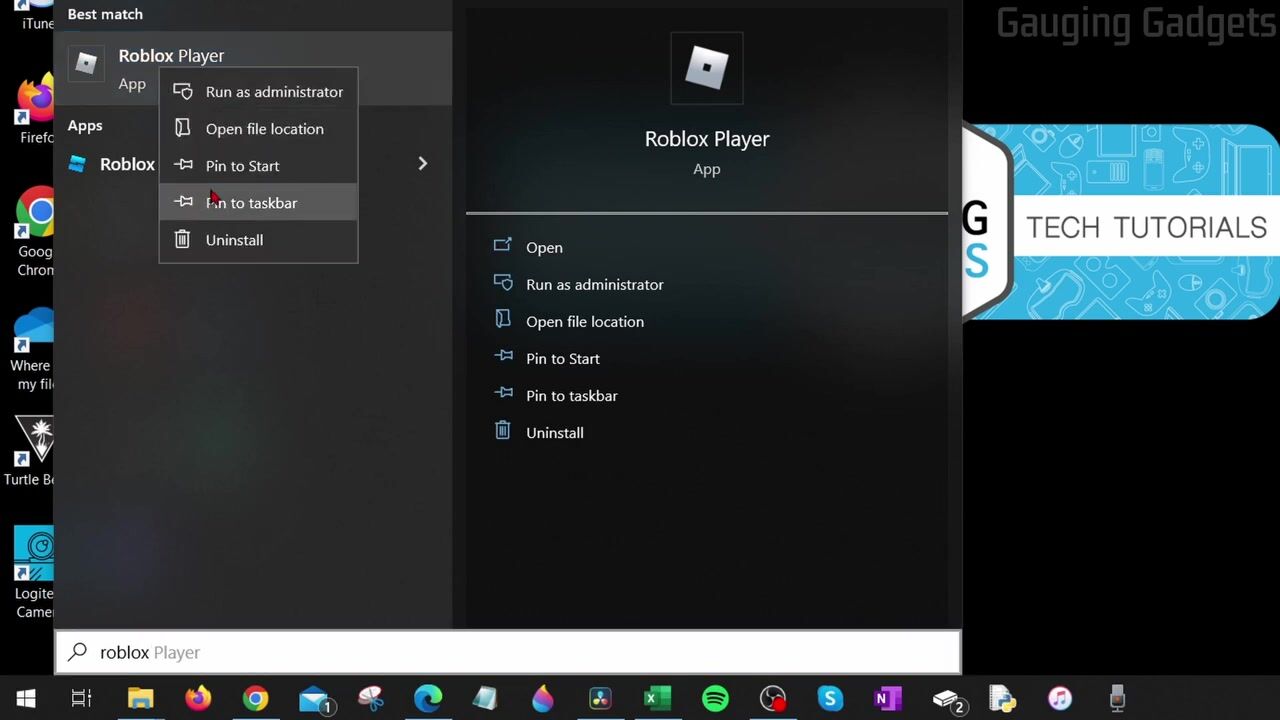The image size is (1280, 720).
Task: Open the colorful droplet app on the taskbar
Action: click(x=543, y=698)
